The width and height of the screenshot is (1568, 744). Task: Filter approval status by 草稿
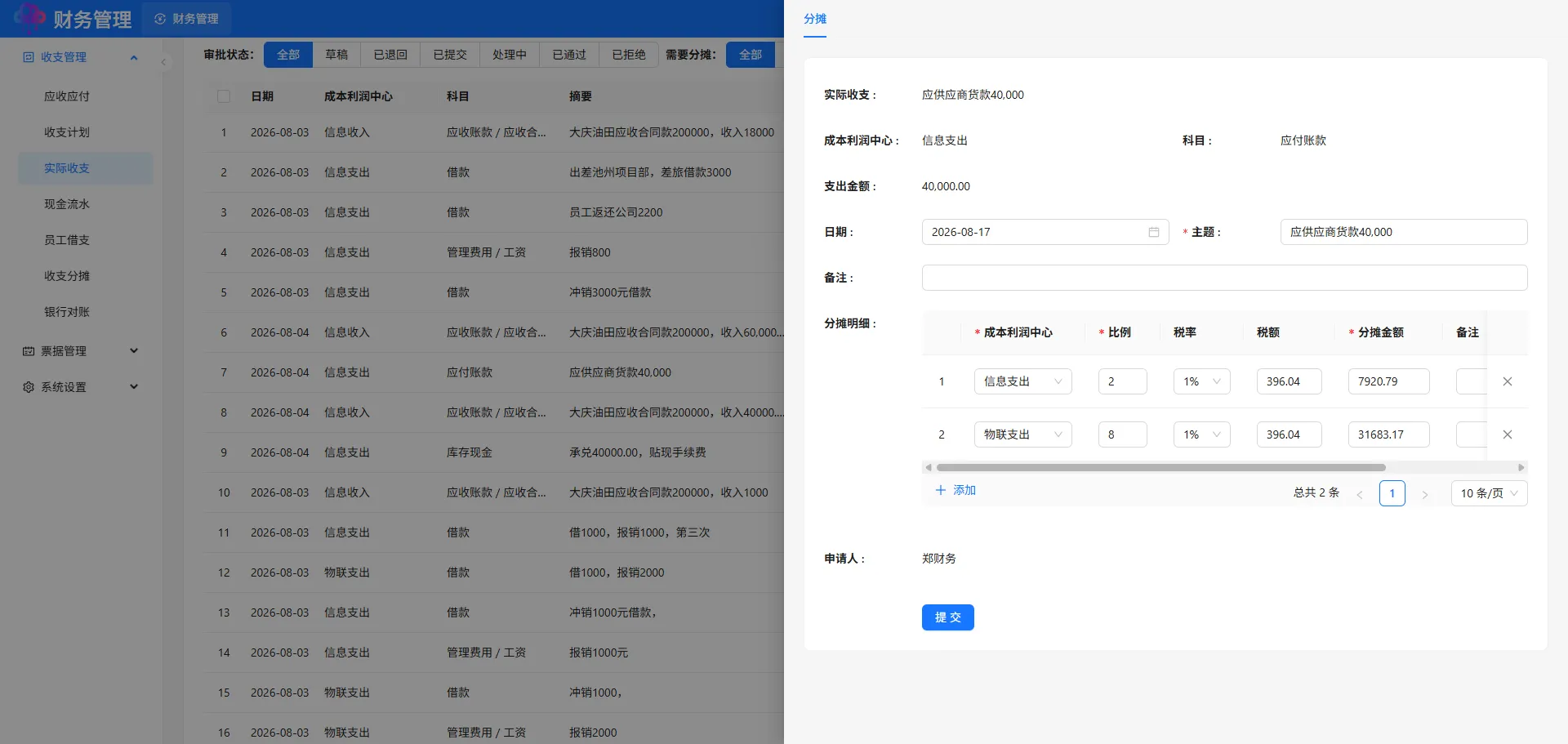tap(336, 55)
